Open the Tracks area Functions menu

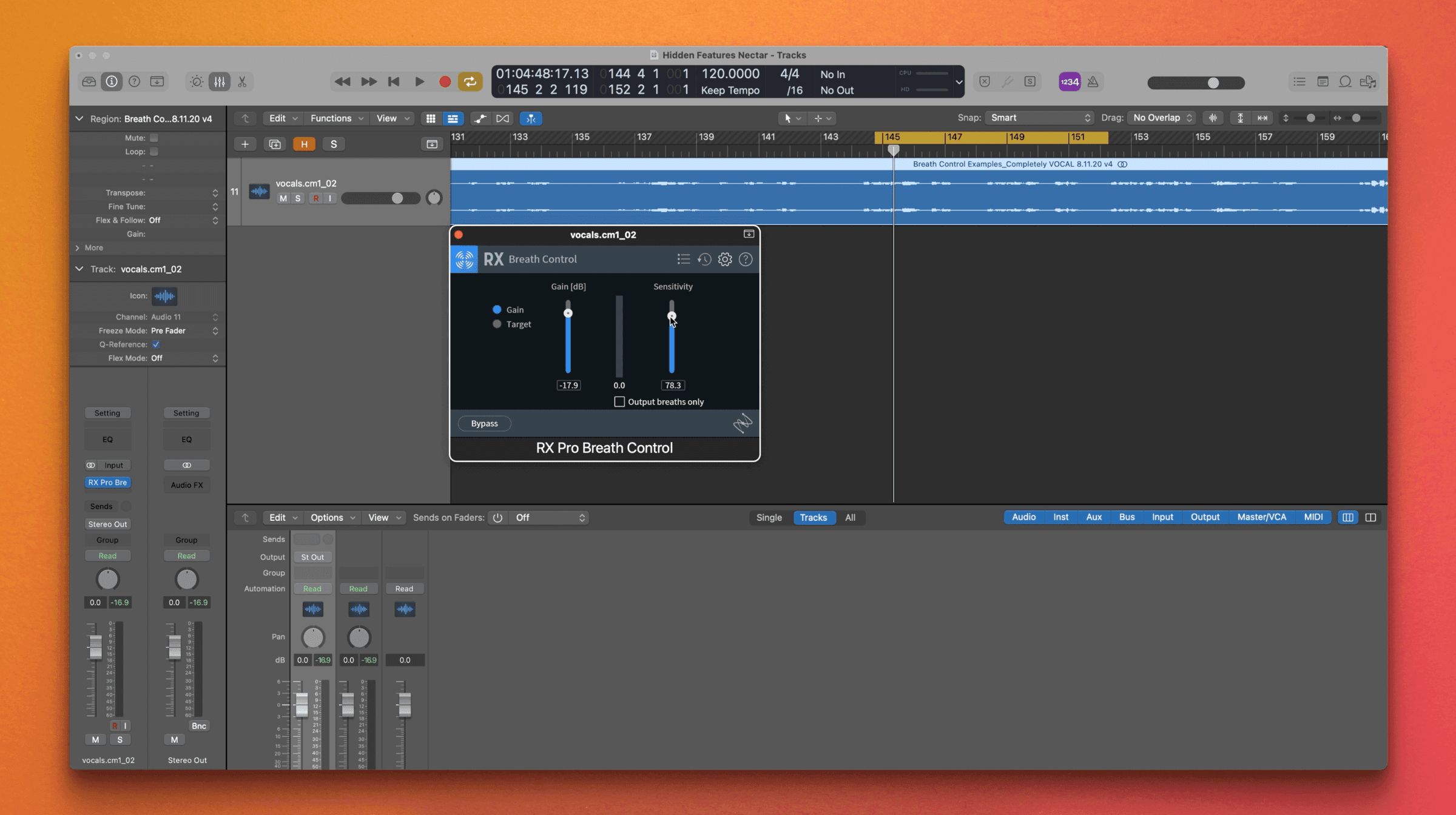tap(337, 118)
